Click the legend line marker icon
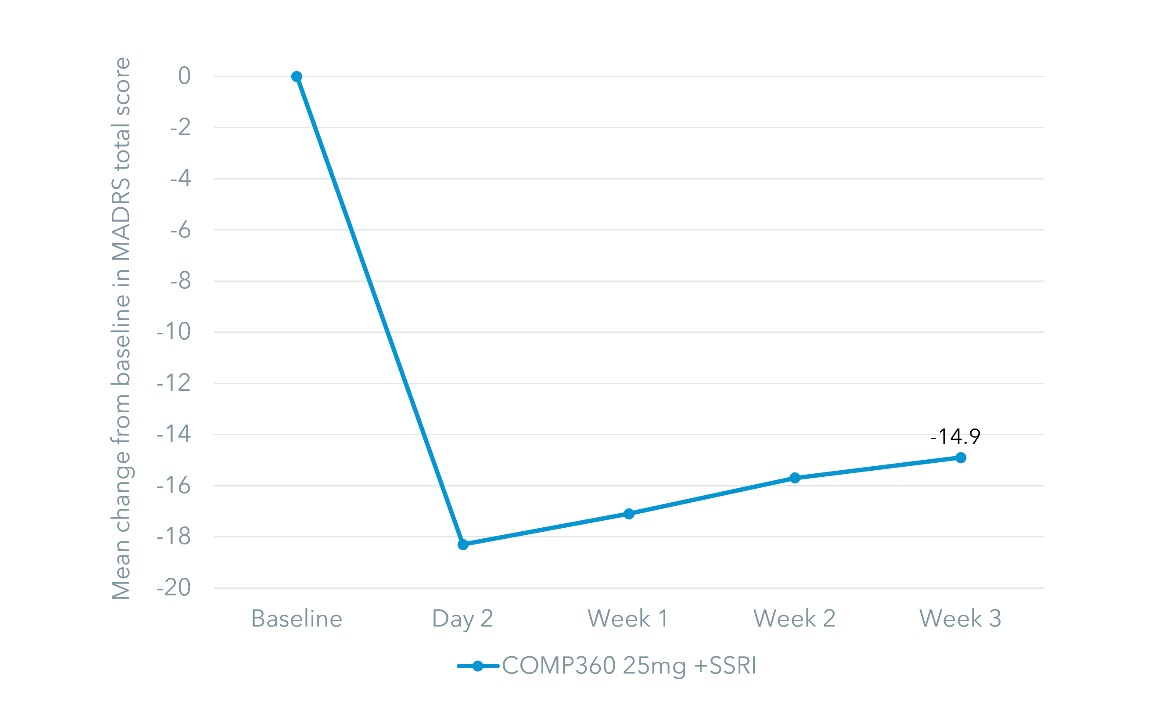The width and height of the screenshot is (1164, 722). pyautogui.click(x=478, y=667)
